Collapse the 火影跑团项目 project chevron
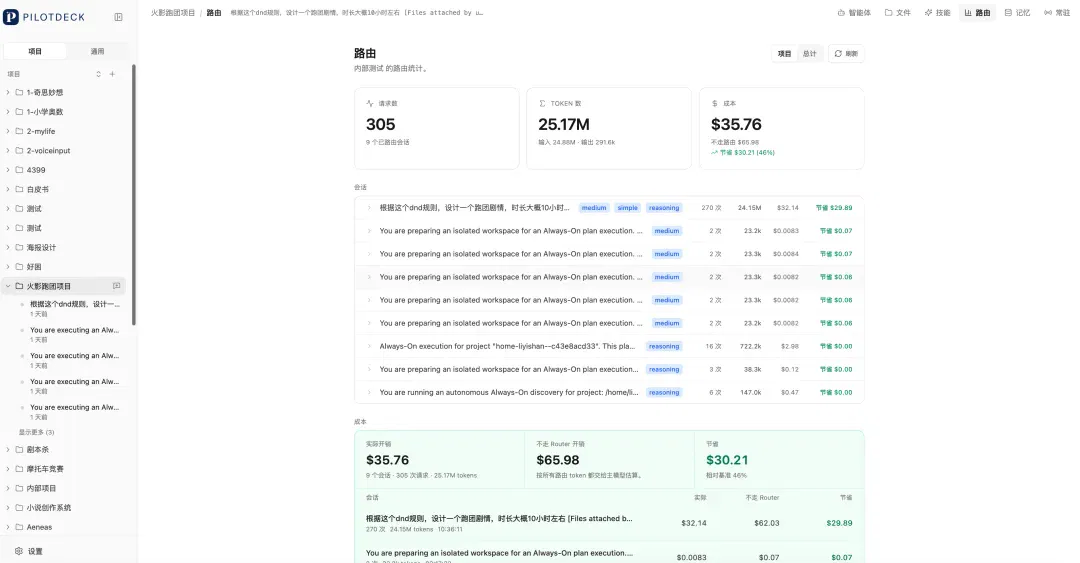Image resolution: width=1080 pixels, height=563 pixels. (8, 285)
